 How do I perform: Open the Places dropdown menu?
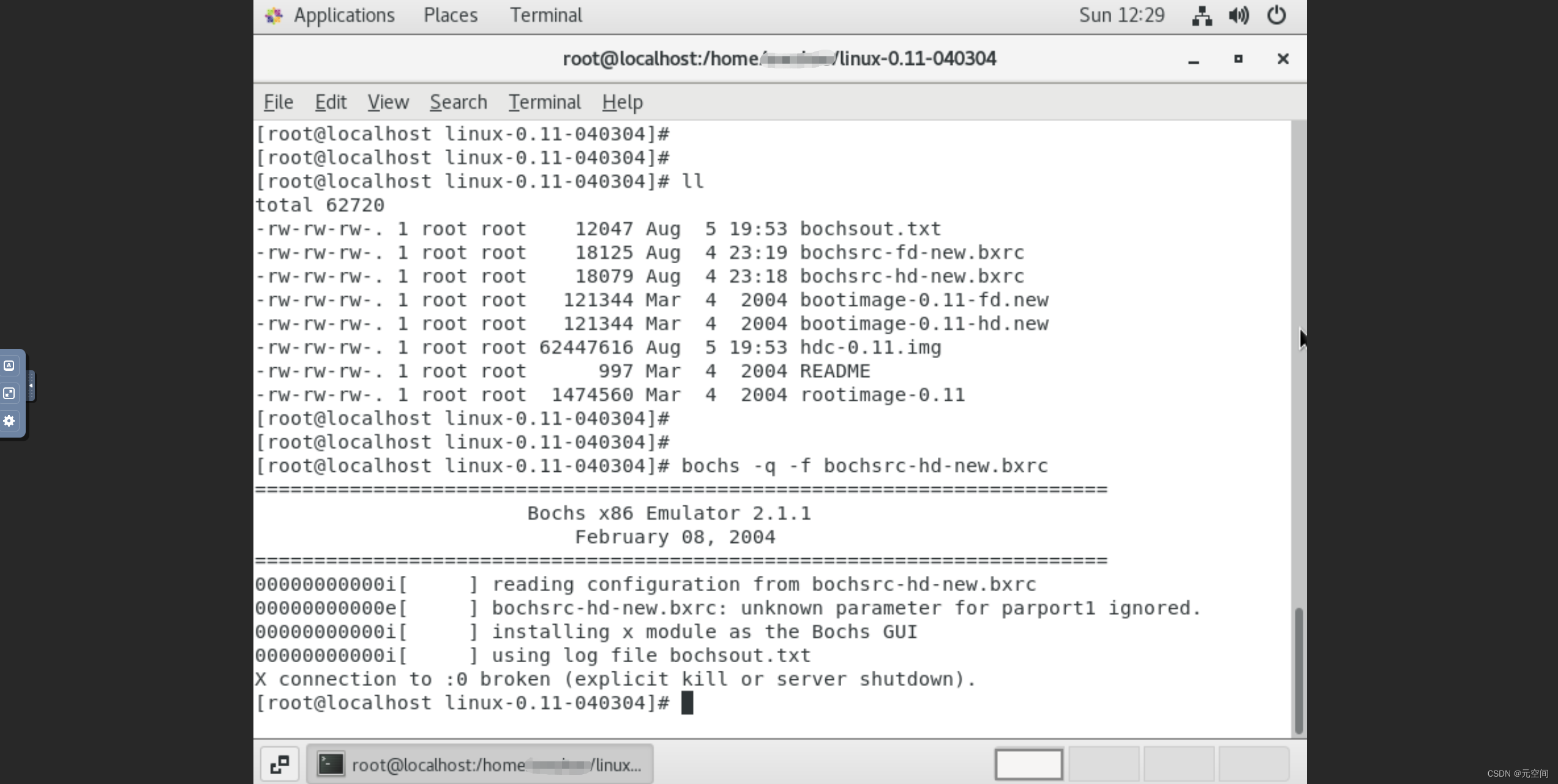(450, 15)
